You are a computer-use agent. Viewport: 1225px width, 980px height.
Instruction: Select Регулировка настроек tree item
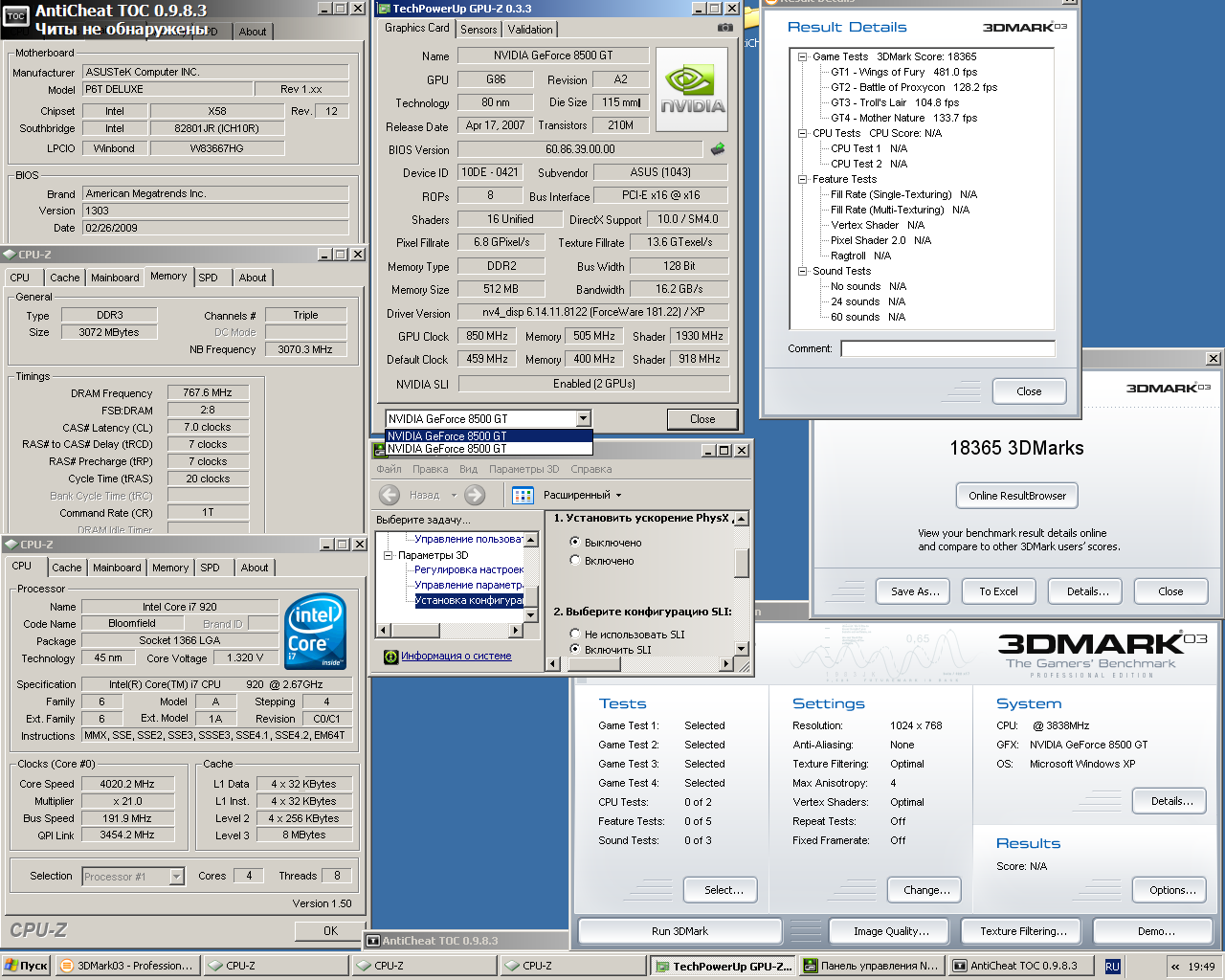coord(469,569)
